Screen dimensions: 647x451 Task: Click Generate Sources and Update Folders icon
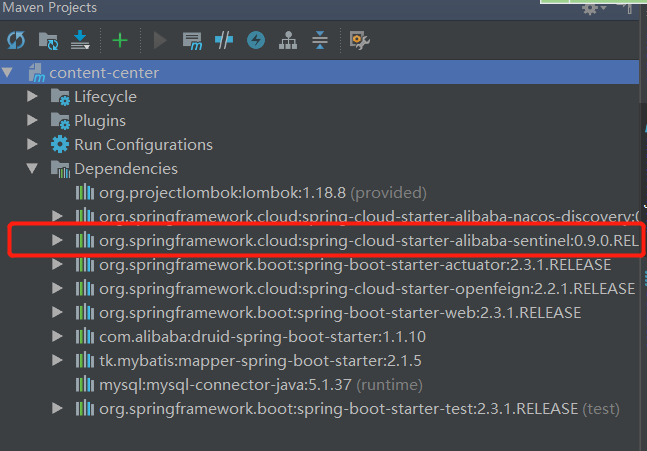(48, 40)
